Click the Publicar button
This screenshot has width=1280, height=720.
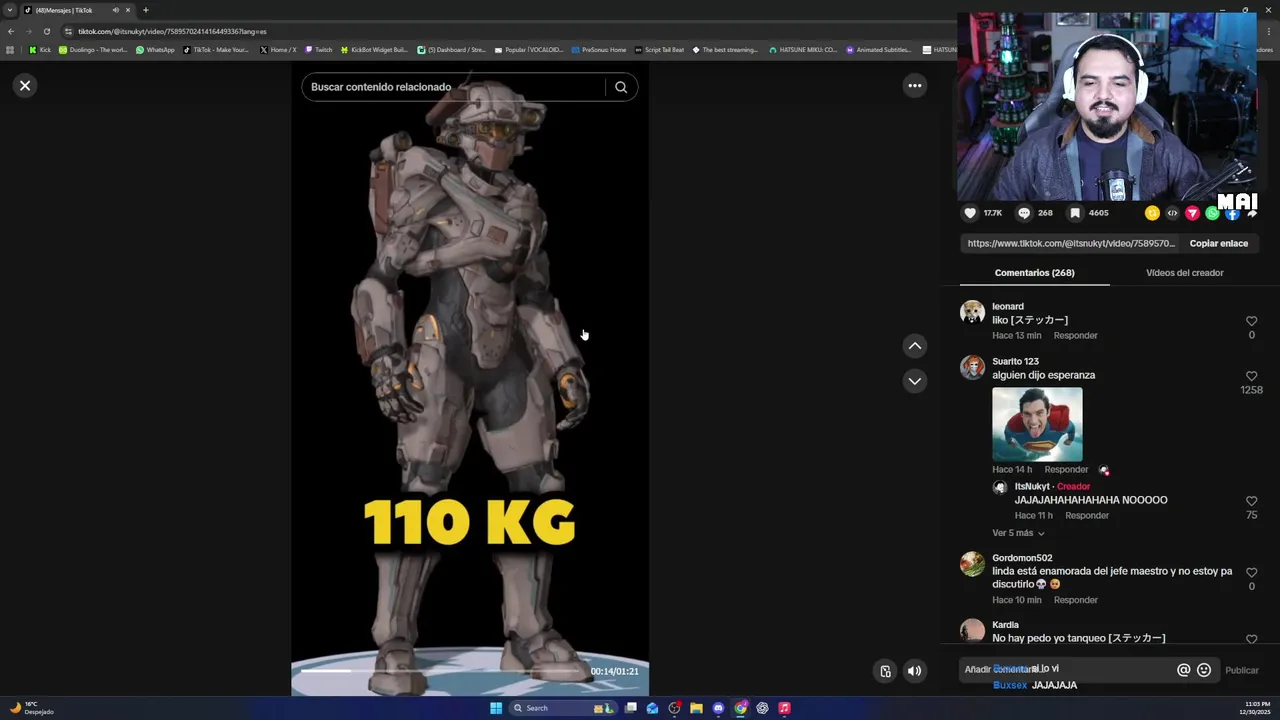[1242, 670]
